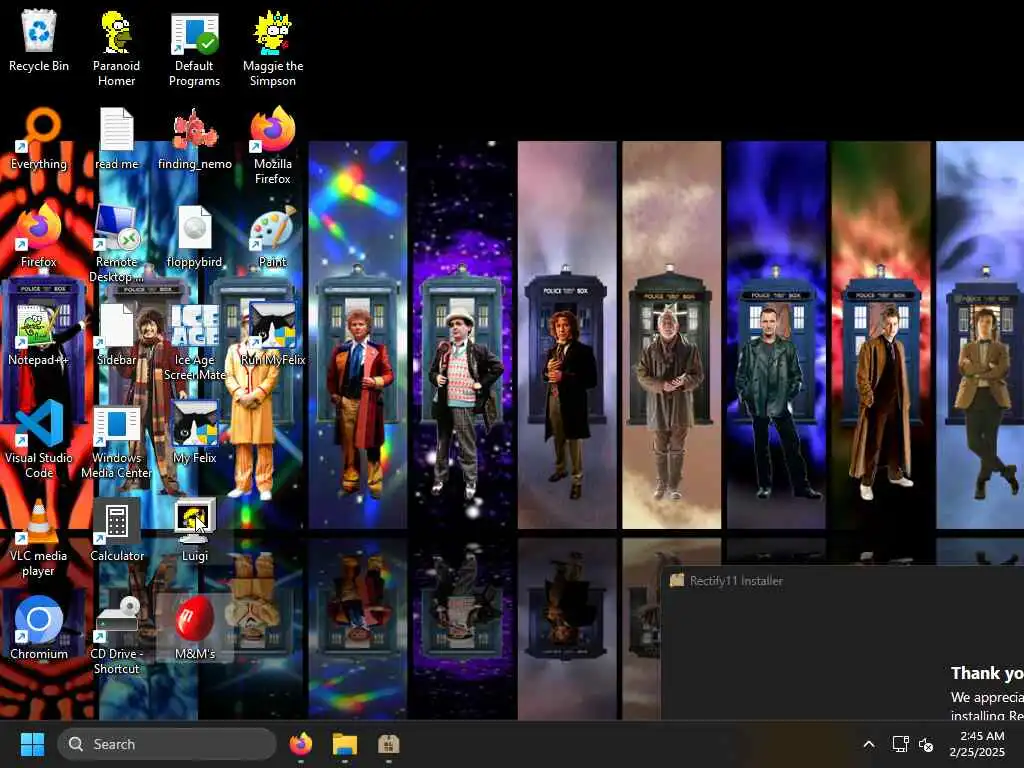
Task: Select the floppybird file icon
Action: click(x=195, y=238)
